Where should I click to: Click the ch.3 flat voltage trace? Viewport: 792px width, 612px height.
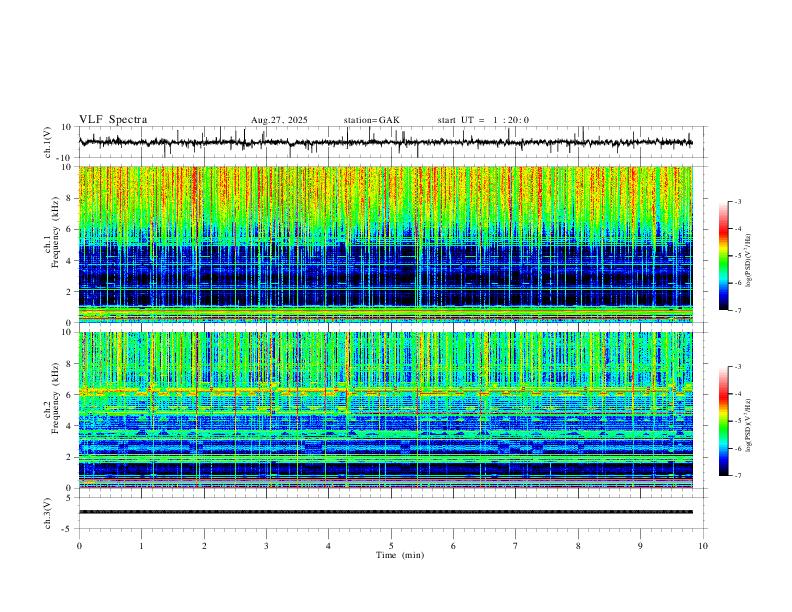[x=385, y=512]
